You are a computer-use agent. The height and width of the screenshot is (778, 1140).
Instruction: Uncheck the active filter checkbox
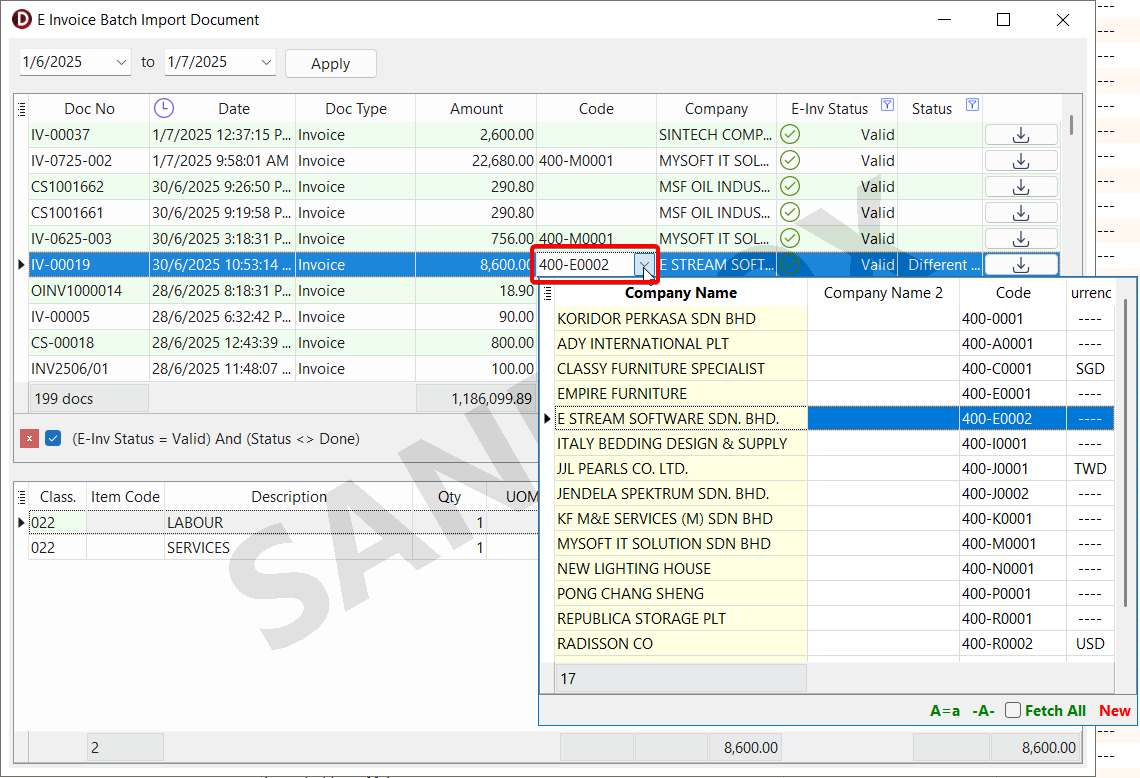54,439
